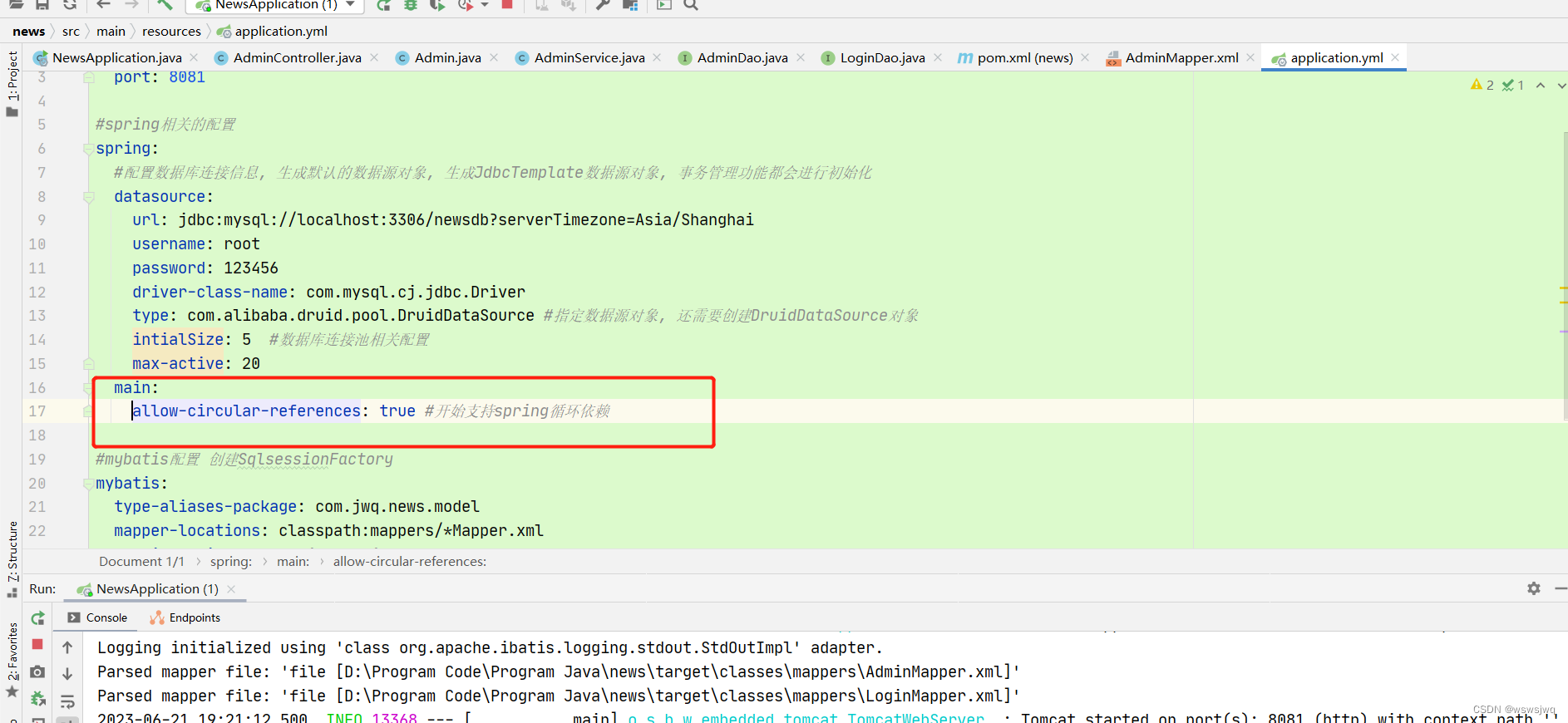This screenshot has height=723, width=1568.
Task: Switch to the Endpoints tab
Action: pyautogui.click(x=185, y=617)
